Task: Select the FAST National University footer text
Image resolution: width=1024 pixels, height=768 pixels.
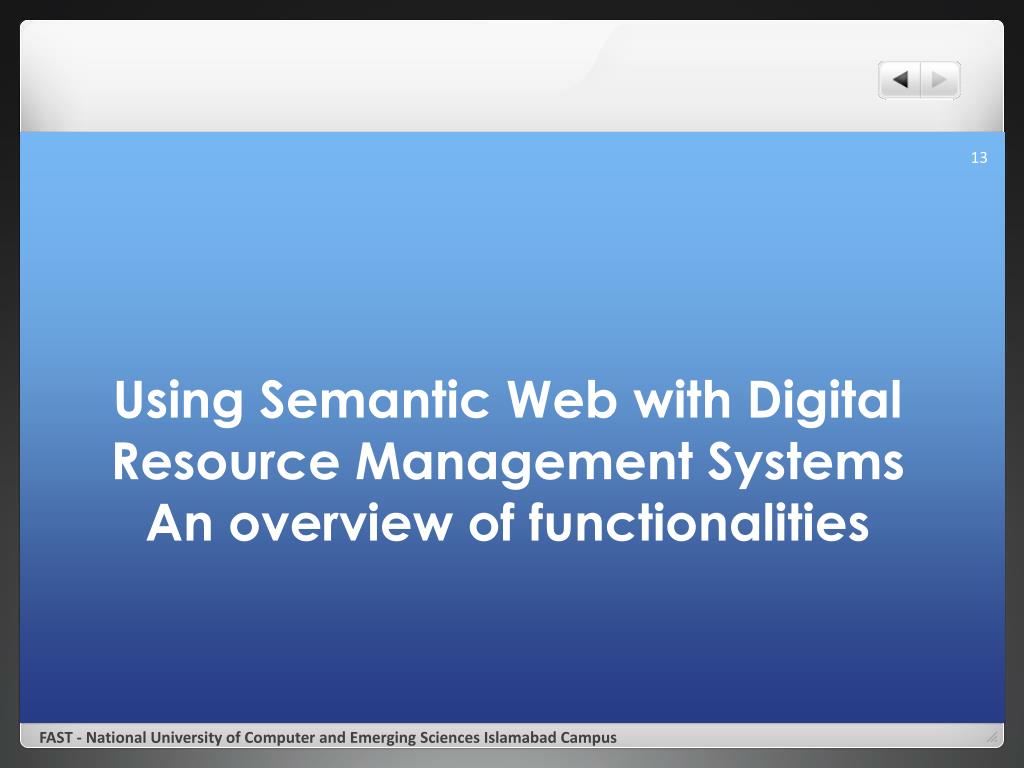Action: [x=328, y=737]
